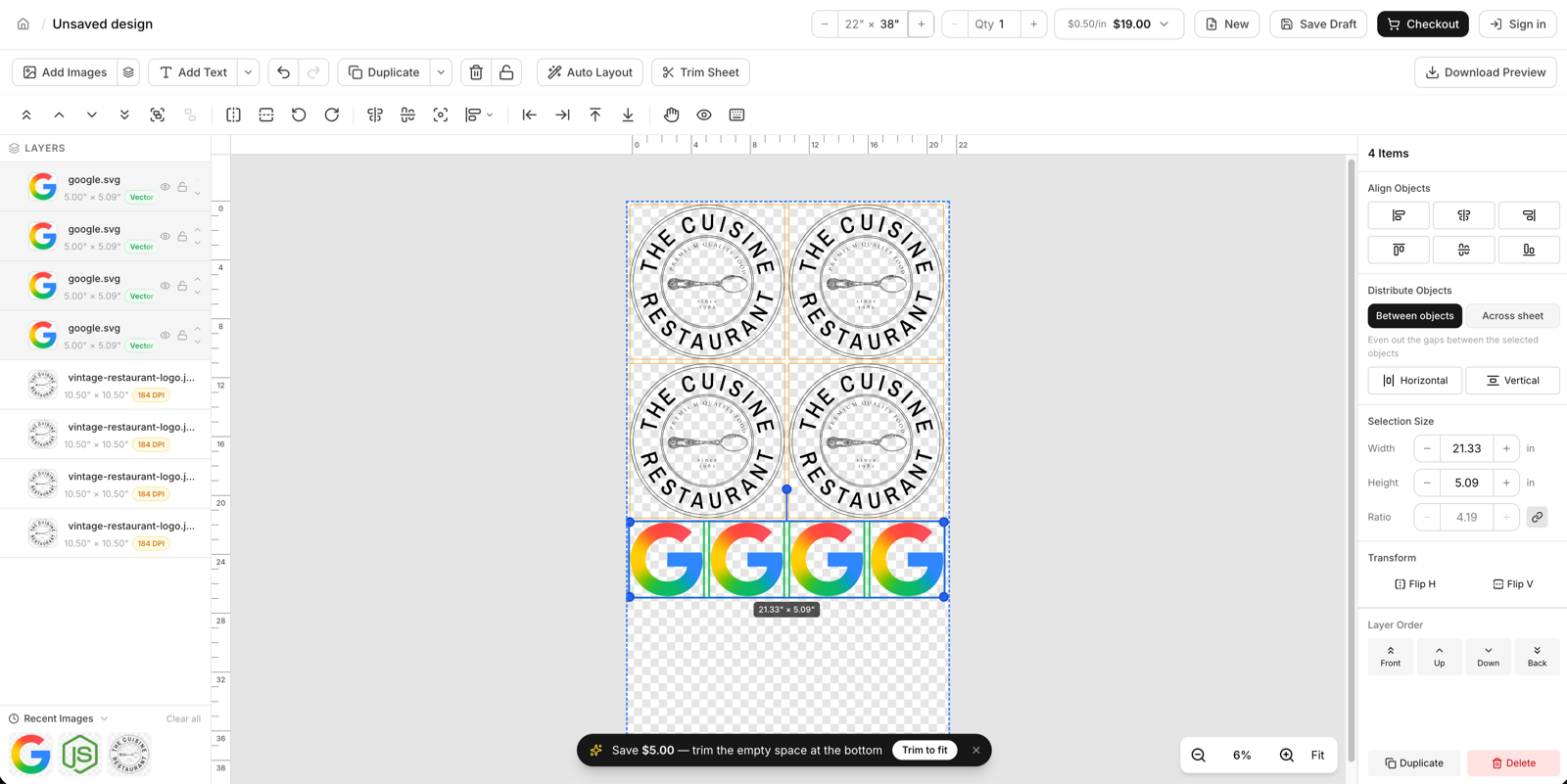Toggle lock with toolbar padlock icon

[x=506, y=72]
